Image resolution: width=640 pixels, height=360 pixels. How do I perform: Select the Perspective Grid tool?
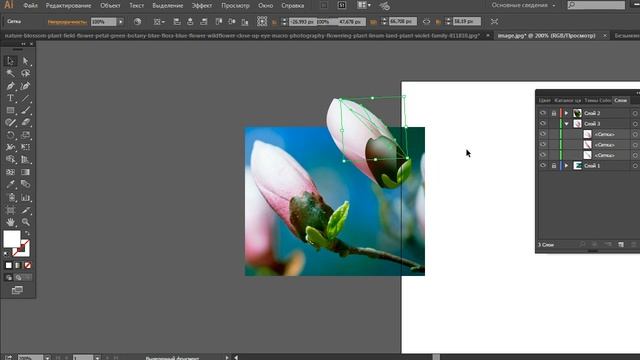[x=25, y=160]
